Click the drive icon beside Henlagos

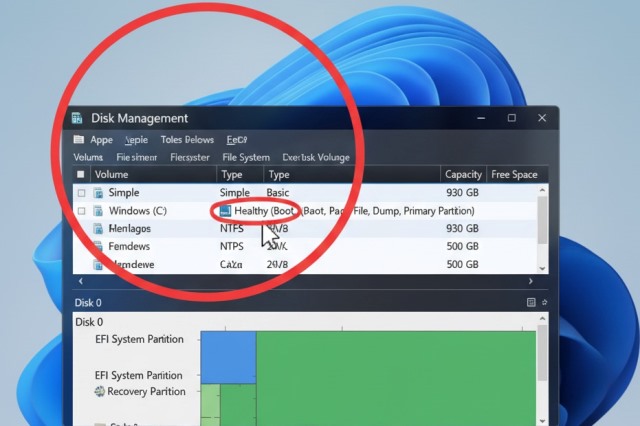(98, 229)
